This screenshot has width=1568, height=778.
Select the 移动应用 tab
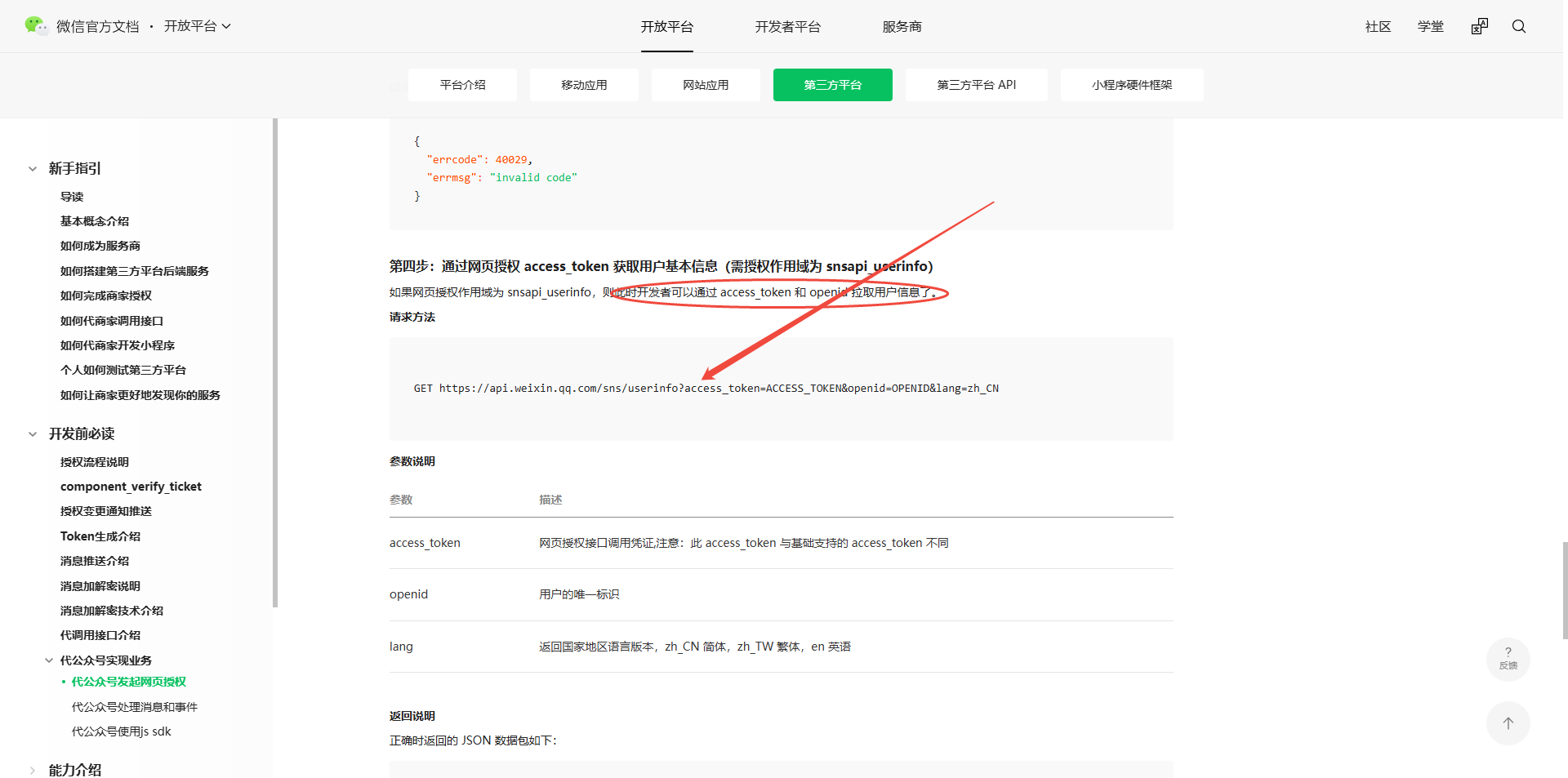[x=584, y=85]
